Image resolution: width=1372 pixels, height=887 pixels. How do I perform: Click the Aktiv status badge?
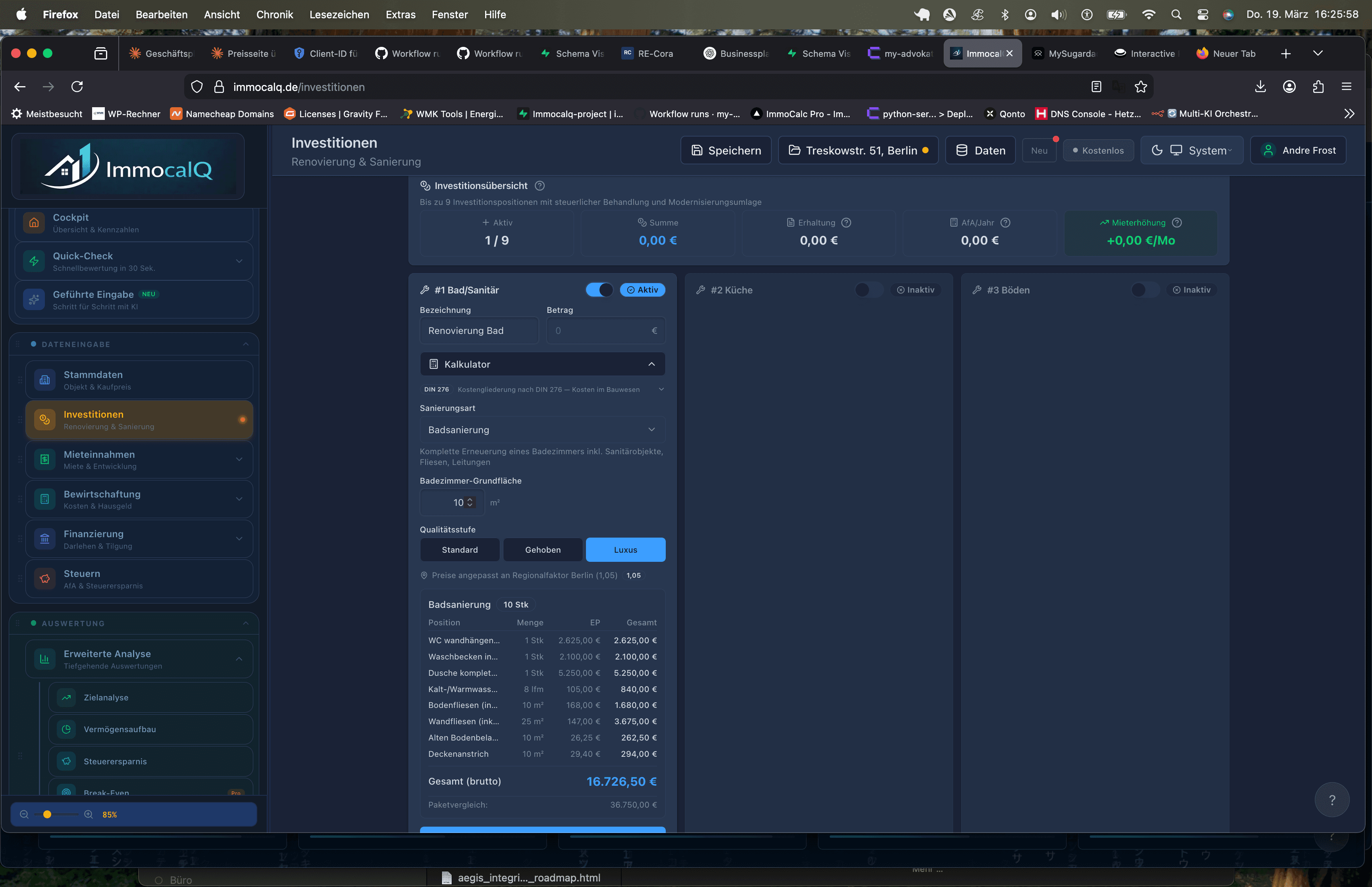tap(643, 290)
